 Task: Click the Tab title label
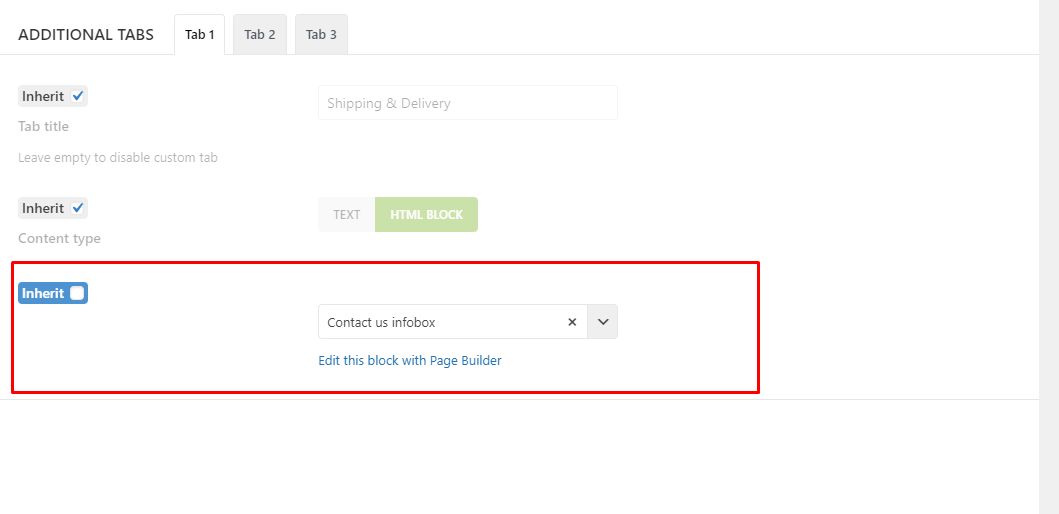pyautogui.click(x=43, y=126)
